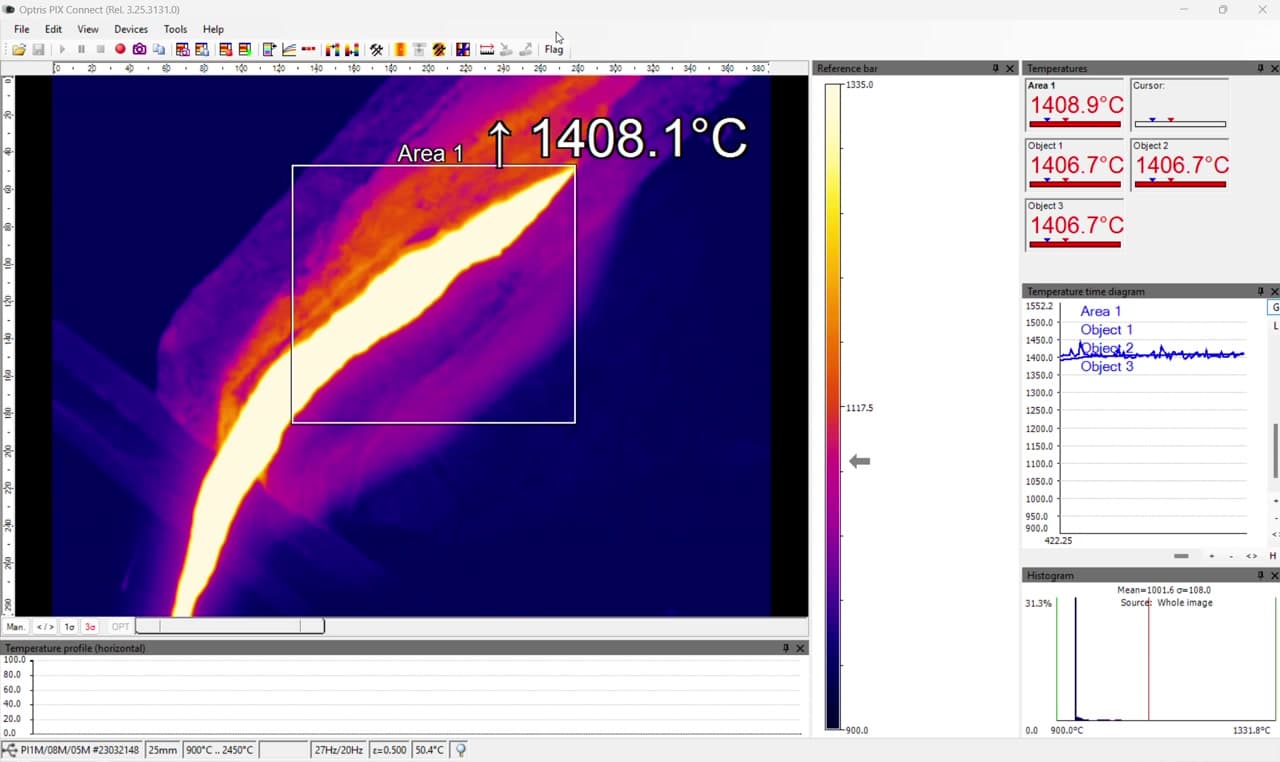The width and height of the screenshot is (1280, 762).
Task: Click the open file folder icon
Action: coord(19,49)
